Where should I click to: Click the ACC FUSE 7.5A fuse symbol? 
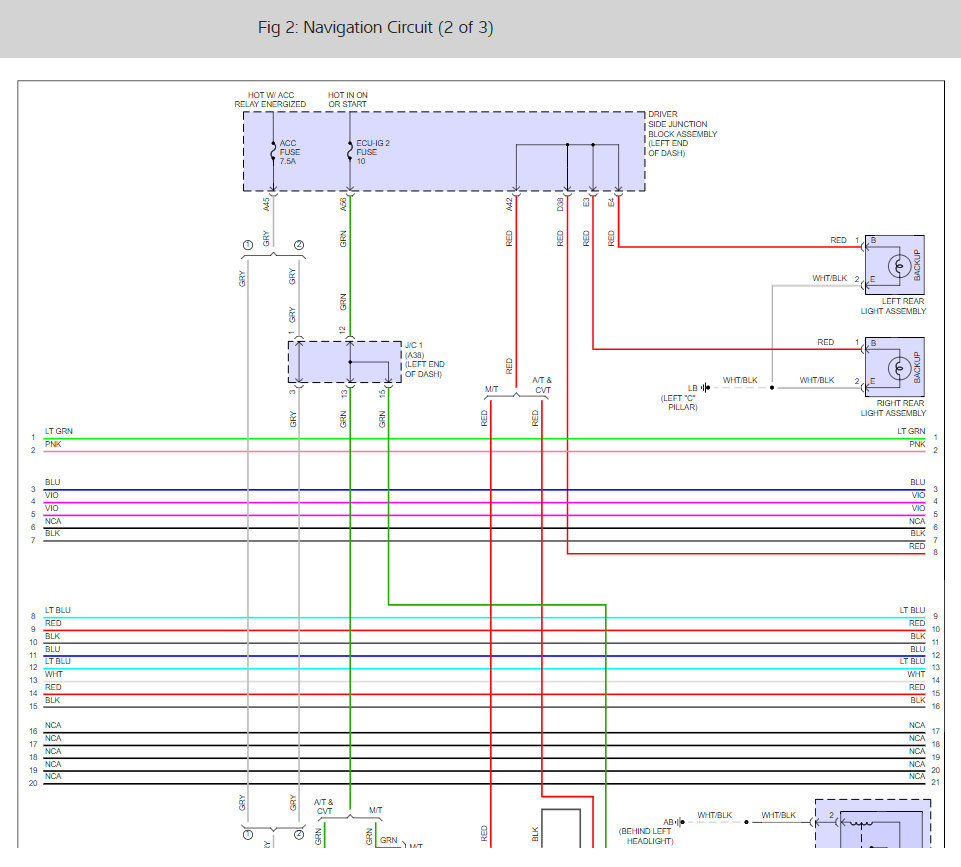tap(273, 152)
